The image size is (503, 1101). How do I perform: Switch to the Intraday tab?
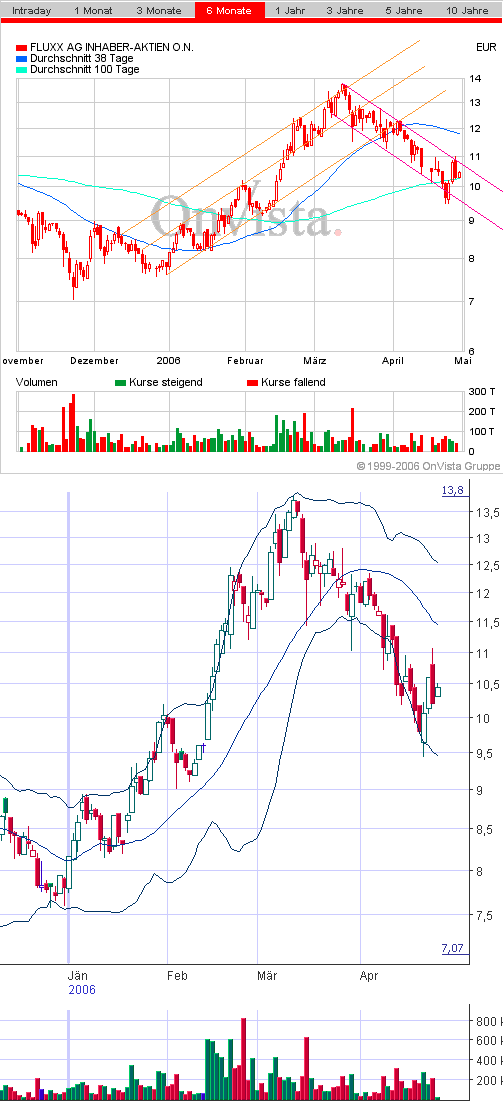coord(32,11)
